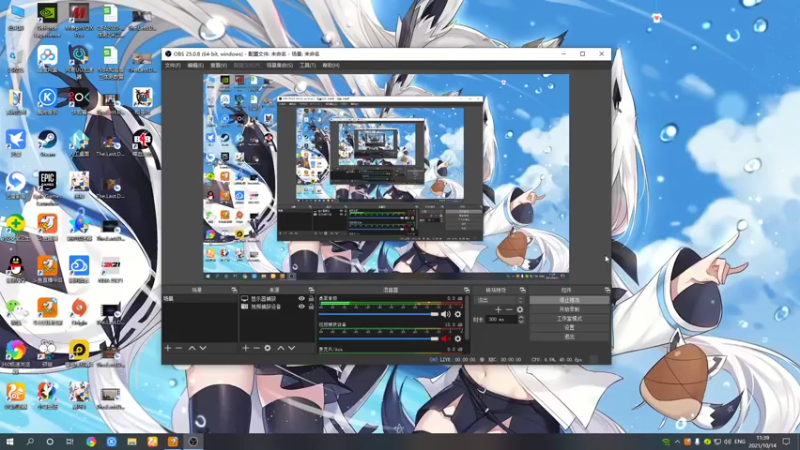800x450 pixels.
Task: Remove the scene transition with minus icon
Action: click(x=509, y=310)
